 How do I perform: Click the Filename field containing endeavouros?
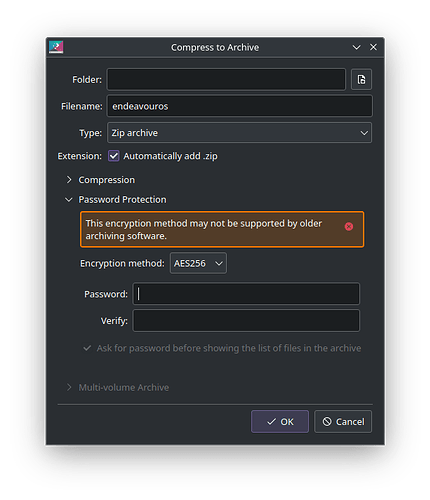pos(239,106)
